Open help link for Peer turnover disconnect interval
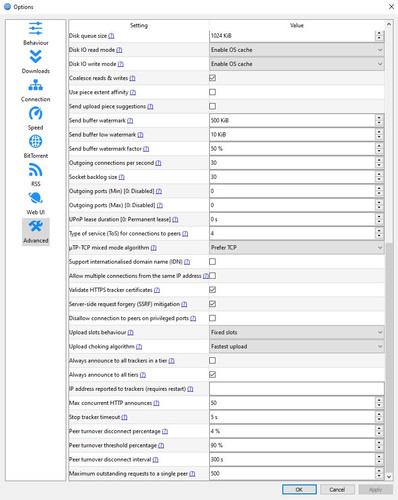 pos(155,460)
